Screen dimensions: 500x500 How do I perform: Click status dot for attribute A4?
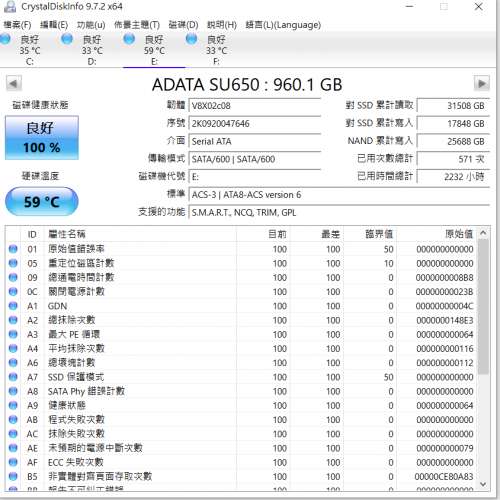point(13,348)
